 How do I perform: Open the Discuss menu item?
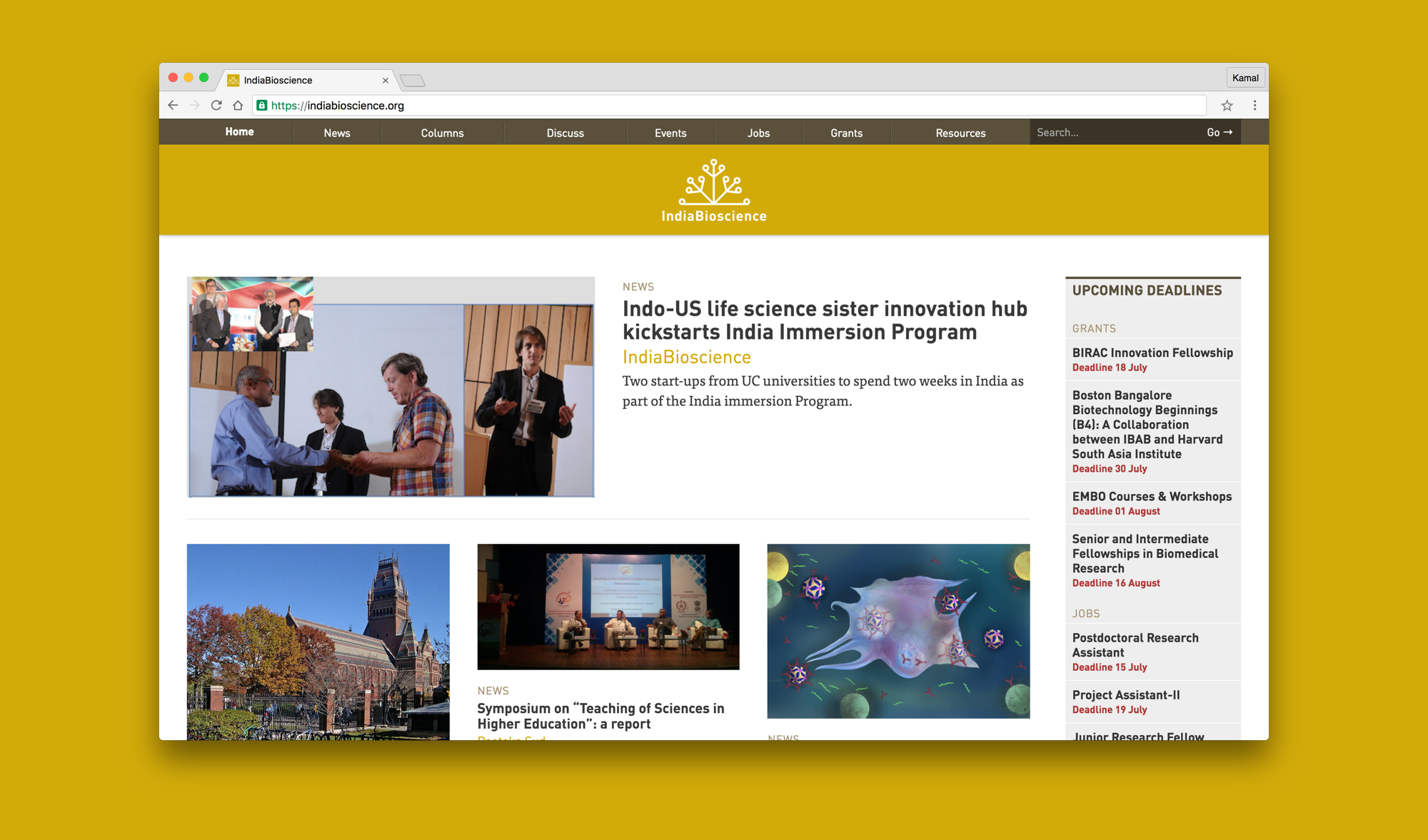(x=565, y=133)
